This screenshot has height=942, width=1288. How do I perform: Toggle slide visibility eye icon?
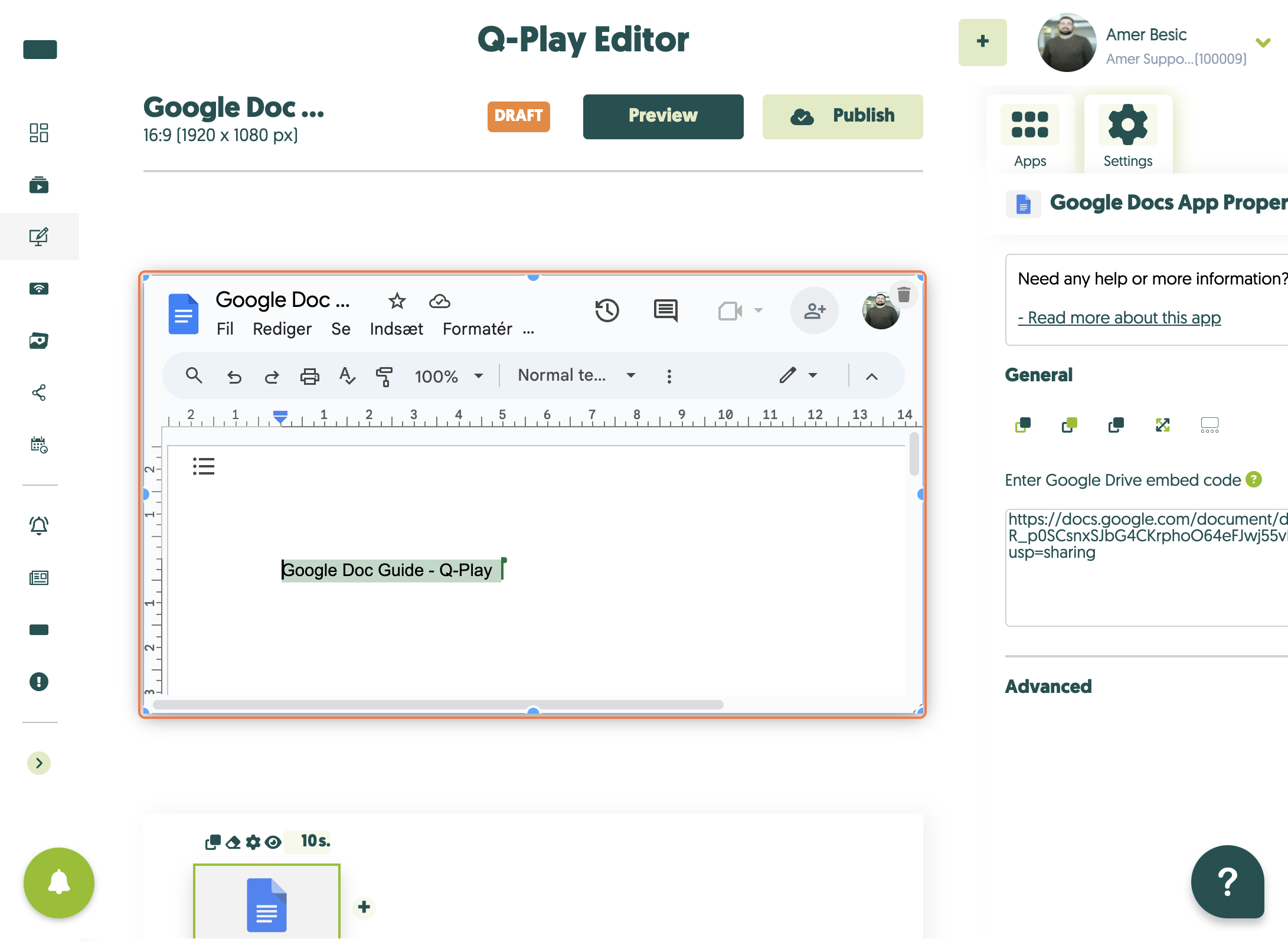pos(273,842)
